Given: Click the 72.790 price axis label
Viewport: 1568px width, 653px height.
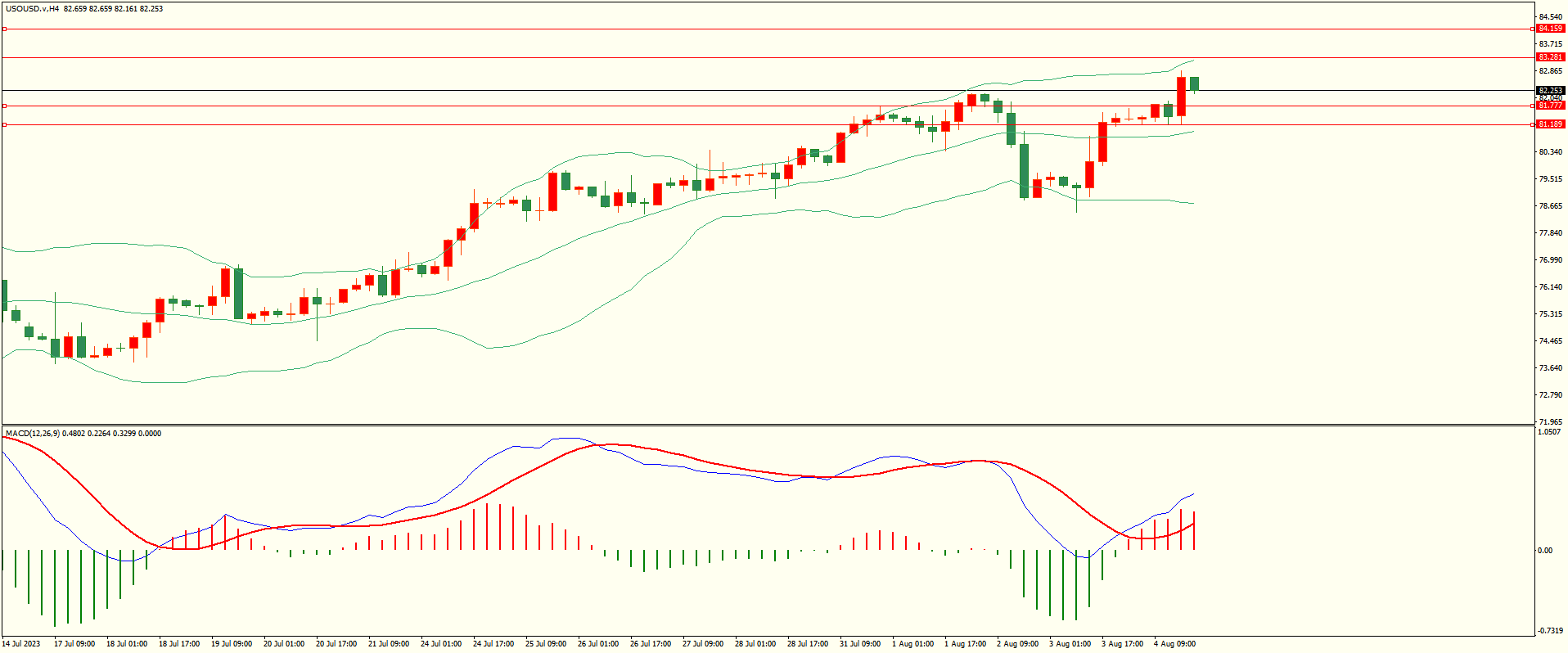Looking at the screenshot, I should tap(1550, 395).
